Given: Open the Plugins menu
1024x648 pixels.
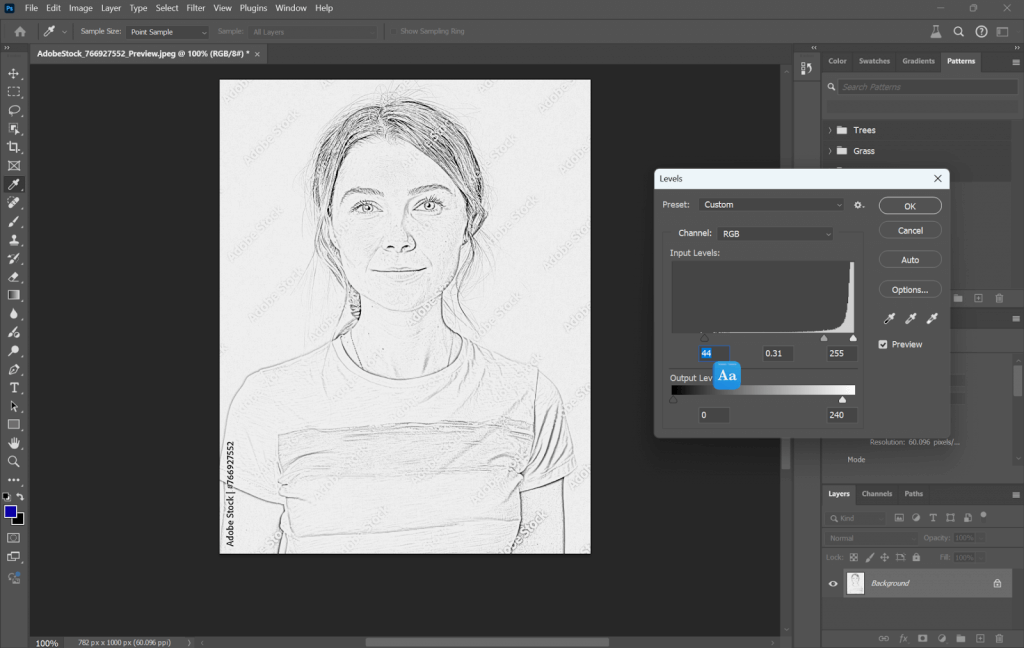Looking at the screenshot, I should [253, 8].
